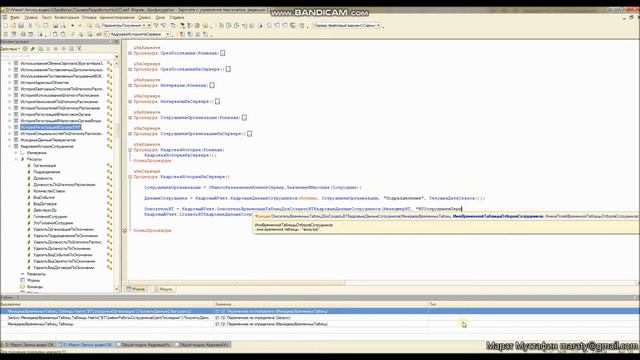Toggle folding of Процедура СотрудникиОрганизации(Команда)
Image resolution: width=640 pixels, height=360 pixels.
click(x=130, y=118)
